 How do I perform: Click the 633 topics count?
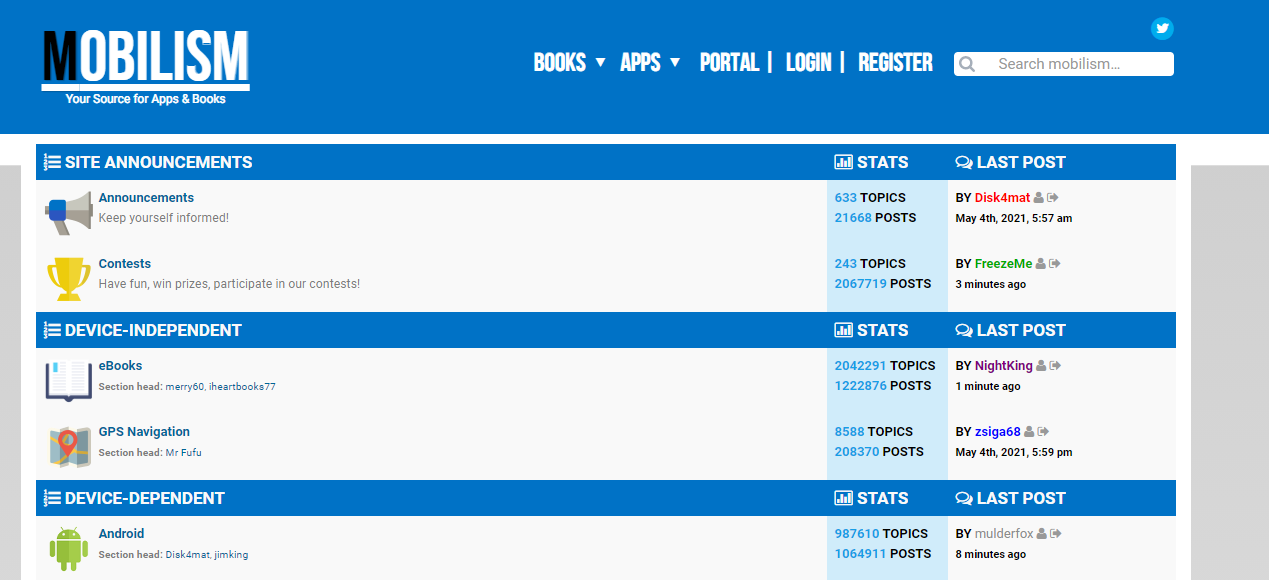coord(846,198)
